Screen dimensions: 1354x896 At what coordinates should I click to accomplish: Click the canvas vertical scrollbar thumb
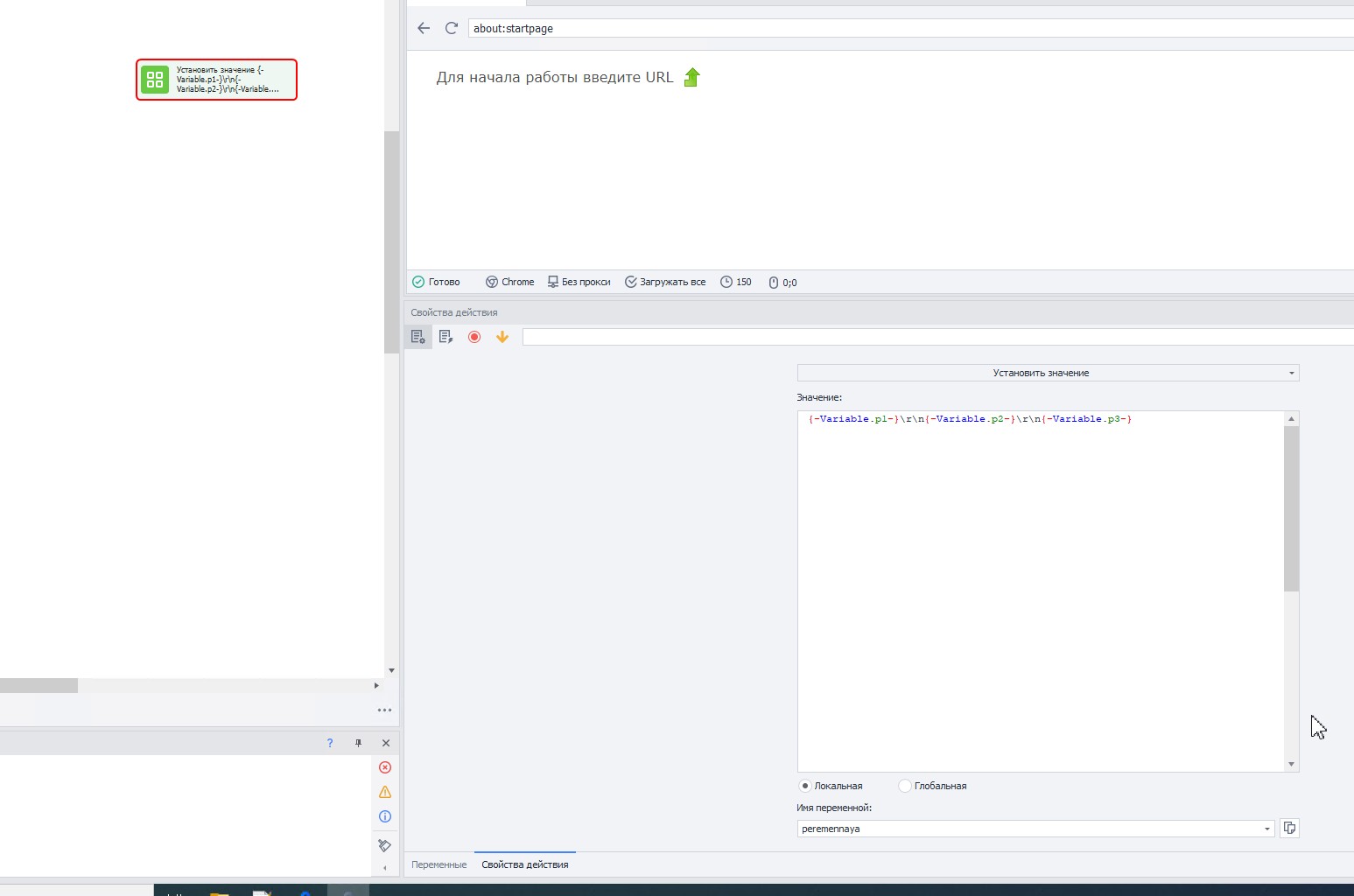[391, 242]
